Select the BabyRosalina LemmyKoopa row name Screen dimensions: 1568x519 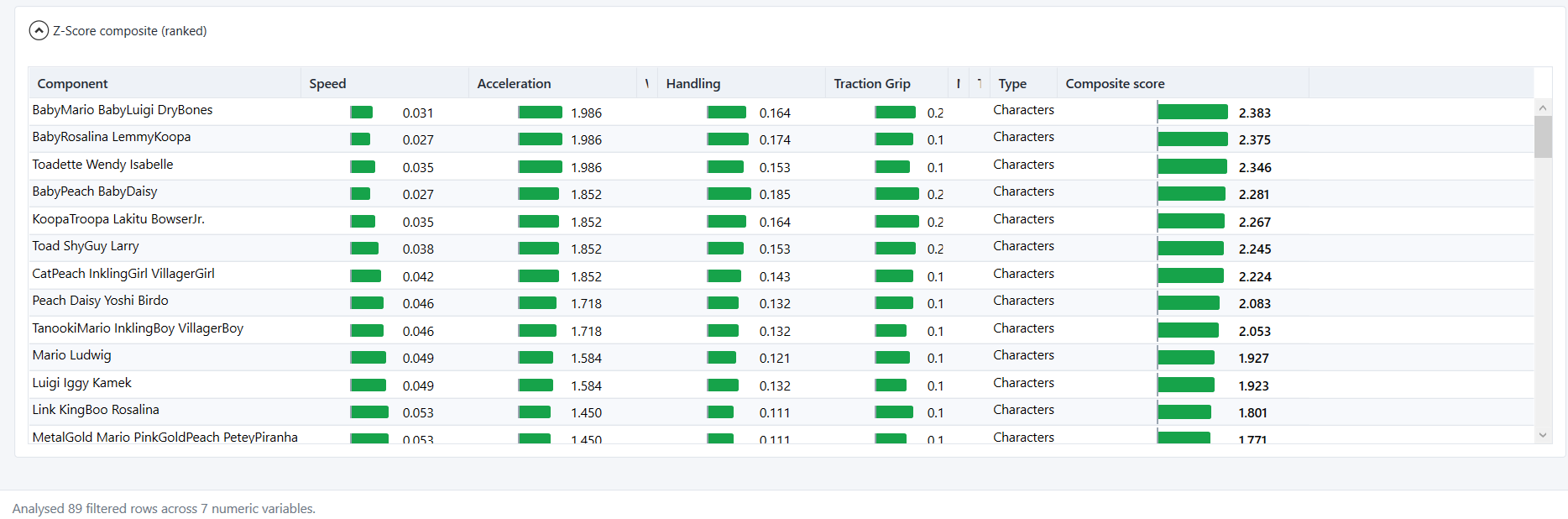click(x=112, y=137)
